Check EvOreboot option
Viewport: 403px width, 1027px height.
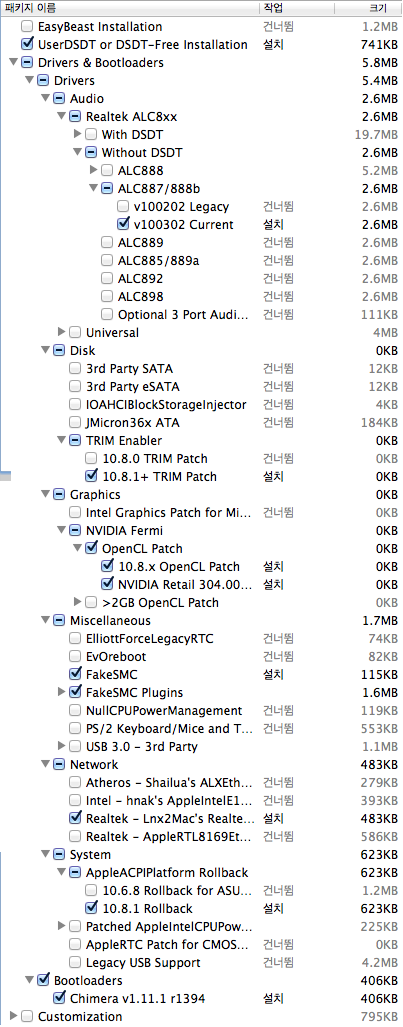click(x=75, y=656)
